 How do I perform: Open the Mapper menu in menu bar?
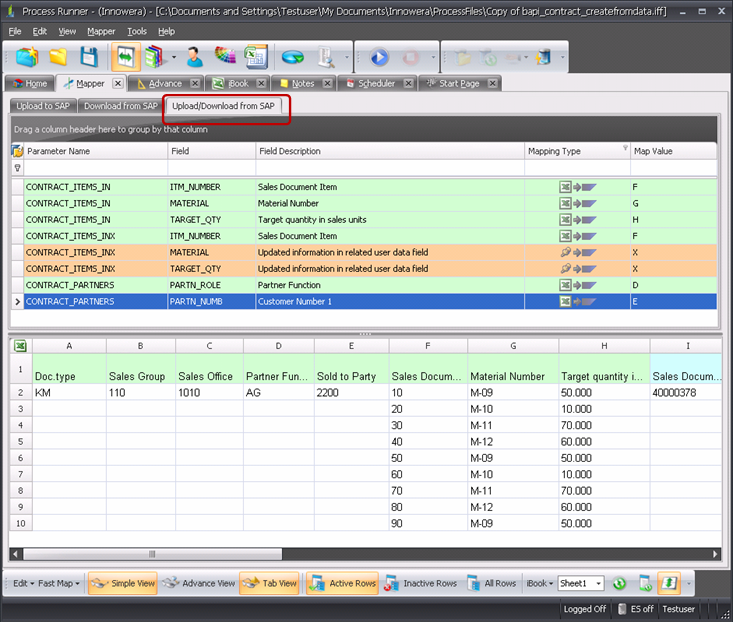[x=101, y=31]
